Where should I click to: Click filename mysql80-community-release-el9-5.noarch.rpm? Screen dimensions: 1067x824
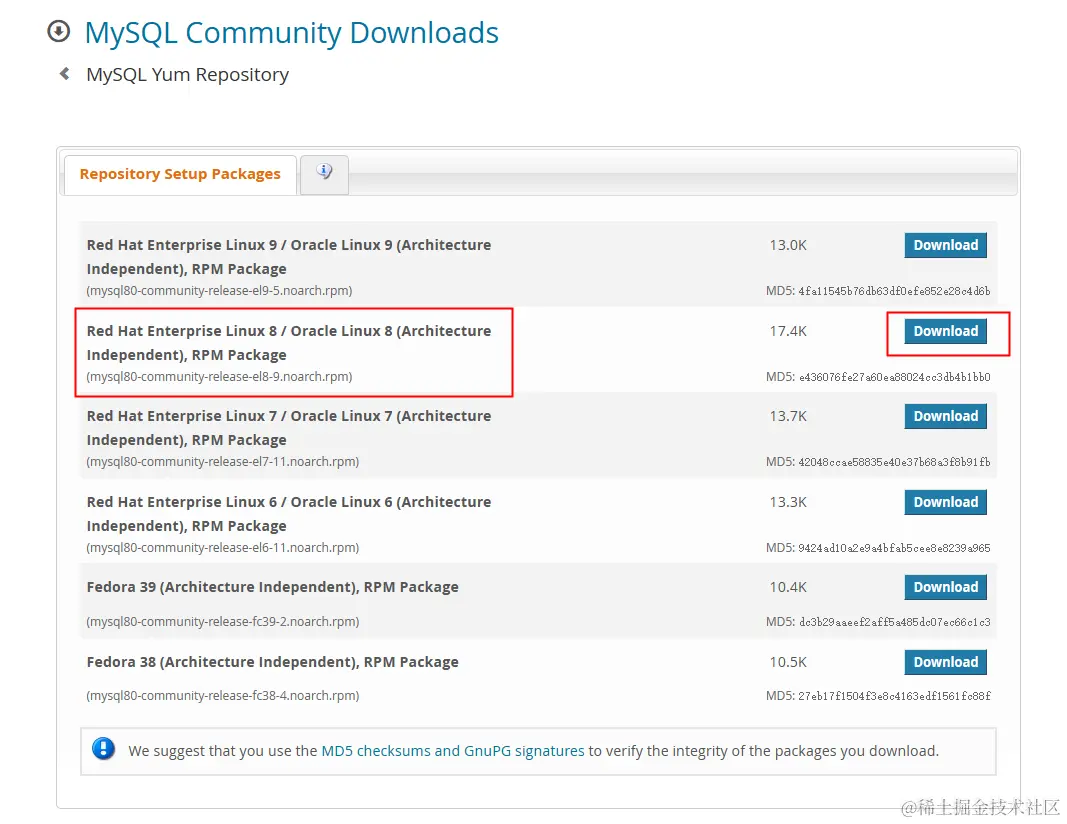[x=219, y=291]
